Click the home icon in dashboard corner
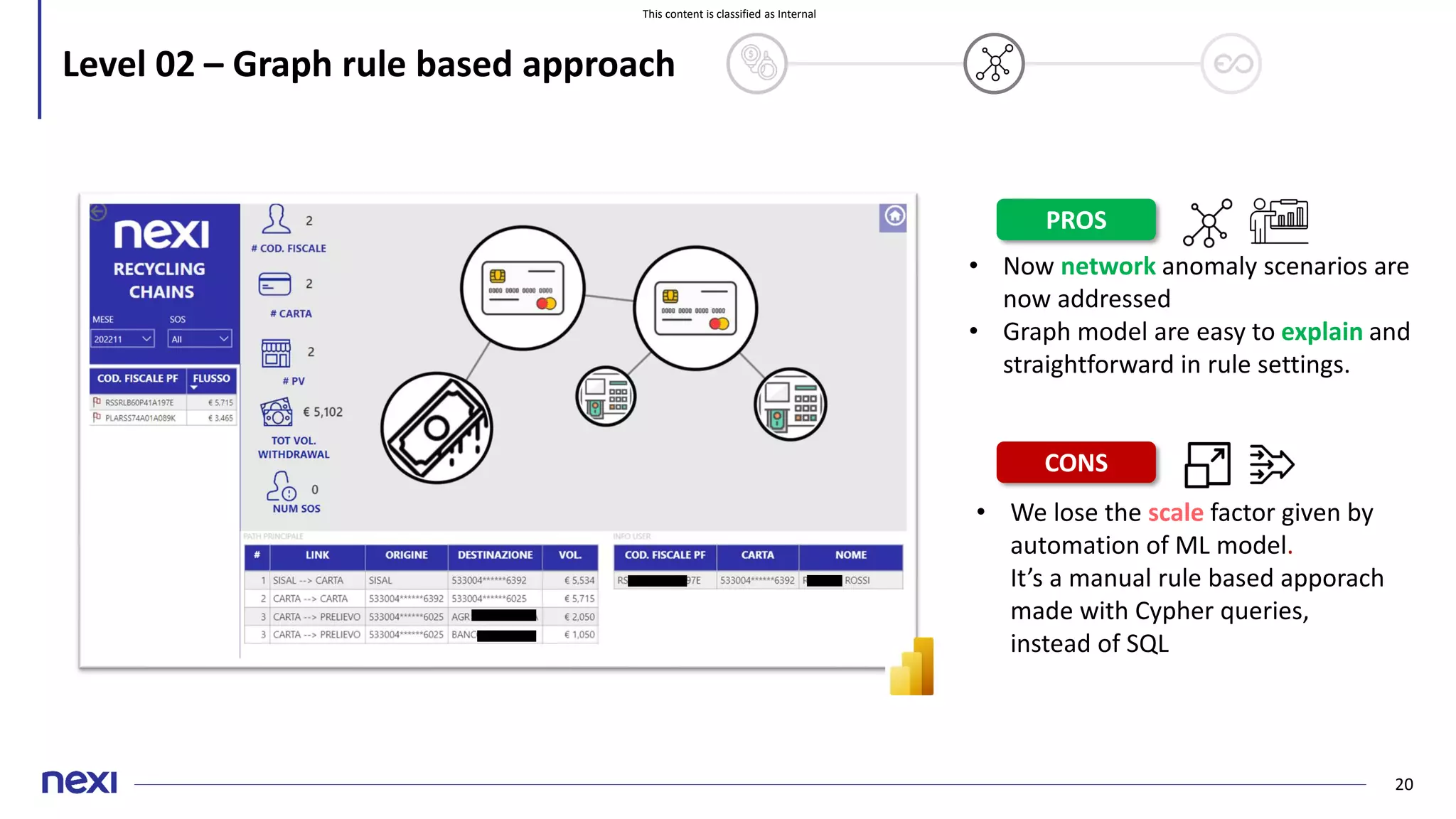Screen dimensions: 1456x819 tap(894, 217)
